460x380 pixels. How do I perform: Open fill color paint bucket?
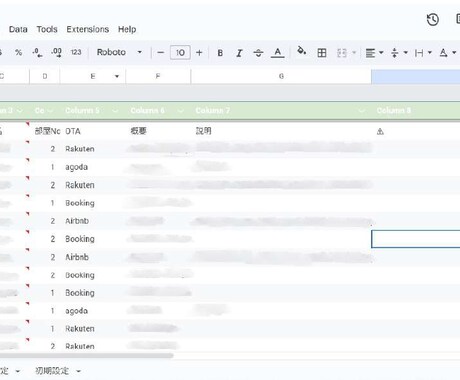(302, 51)
